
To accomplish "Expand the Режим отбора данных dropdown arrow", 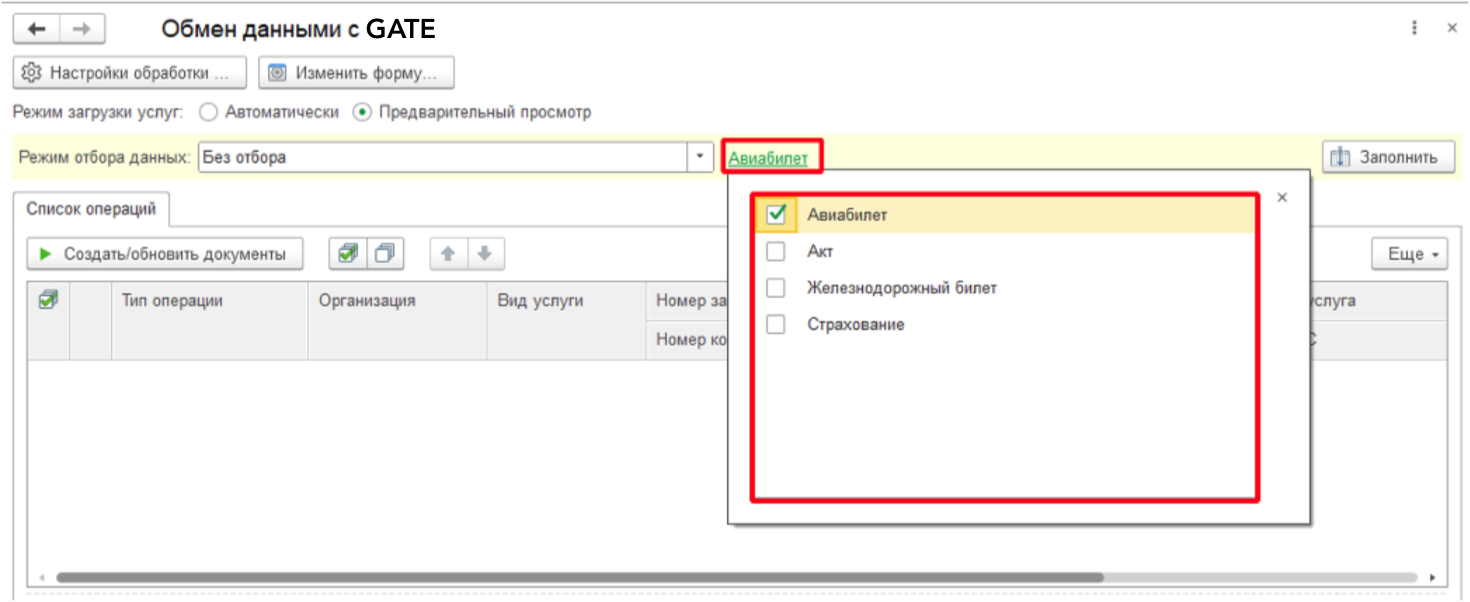I will pos(698,157).
